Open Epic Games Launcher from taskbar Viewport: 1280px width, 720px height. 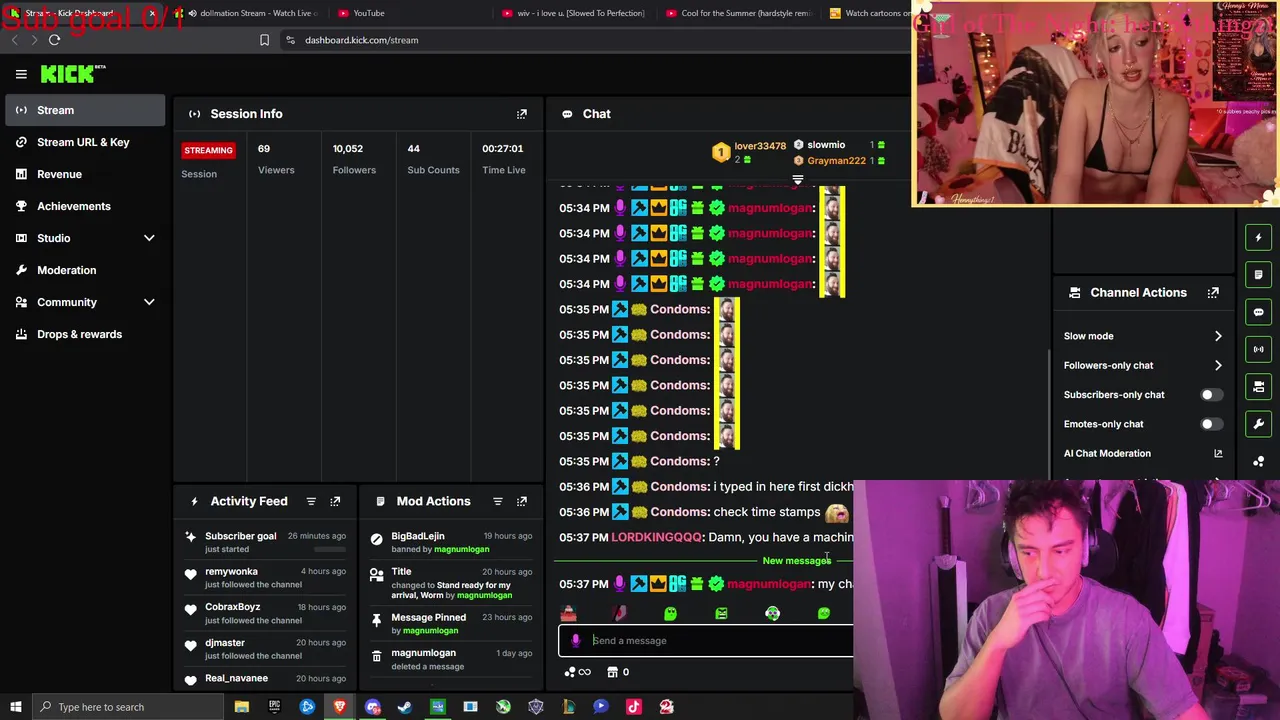[x=274, y=707]
